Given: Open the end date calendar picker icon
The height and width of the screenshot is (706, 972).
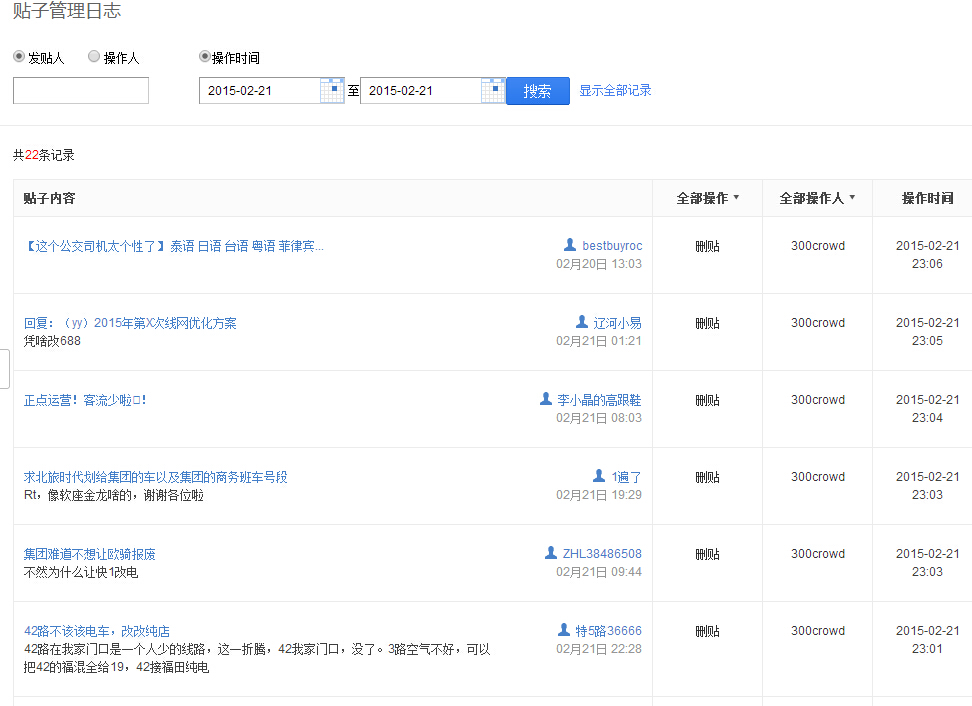Looking at the screenshot, I should 493,90.
